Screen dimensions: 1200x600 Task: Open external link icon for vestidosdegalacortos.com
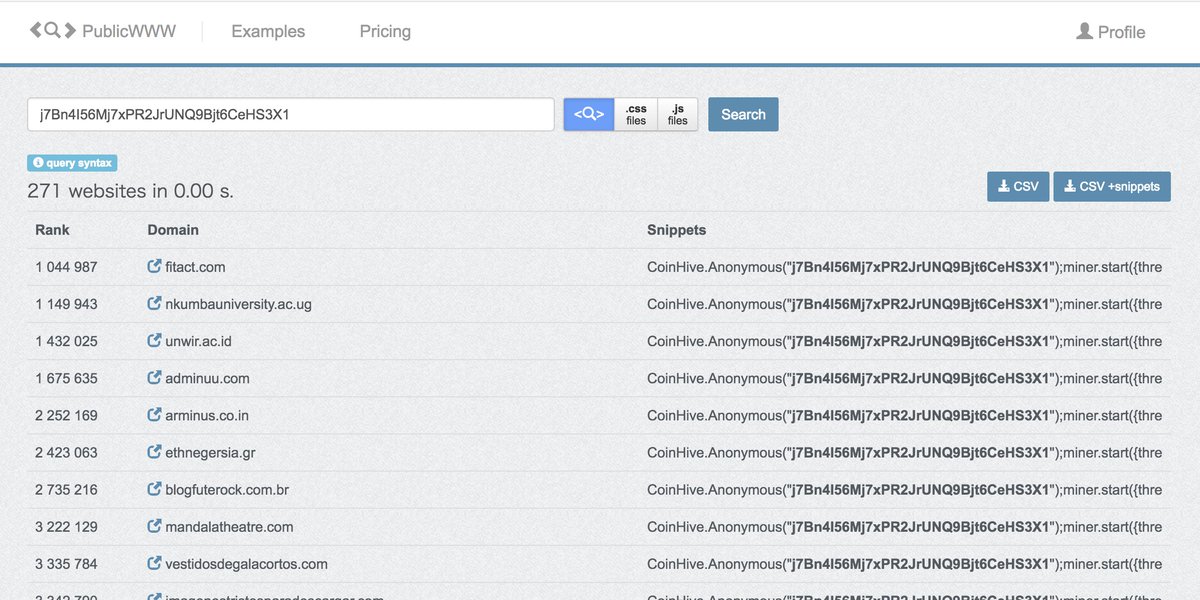coord(154,564)
